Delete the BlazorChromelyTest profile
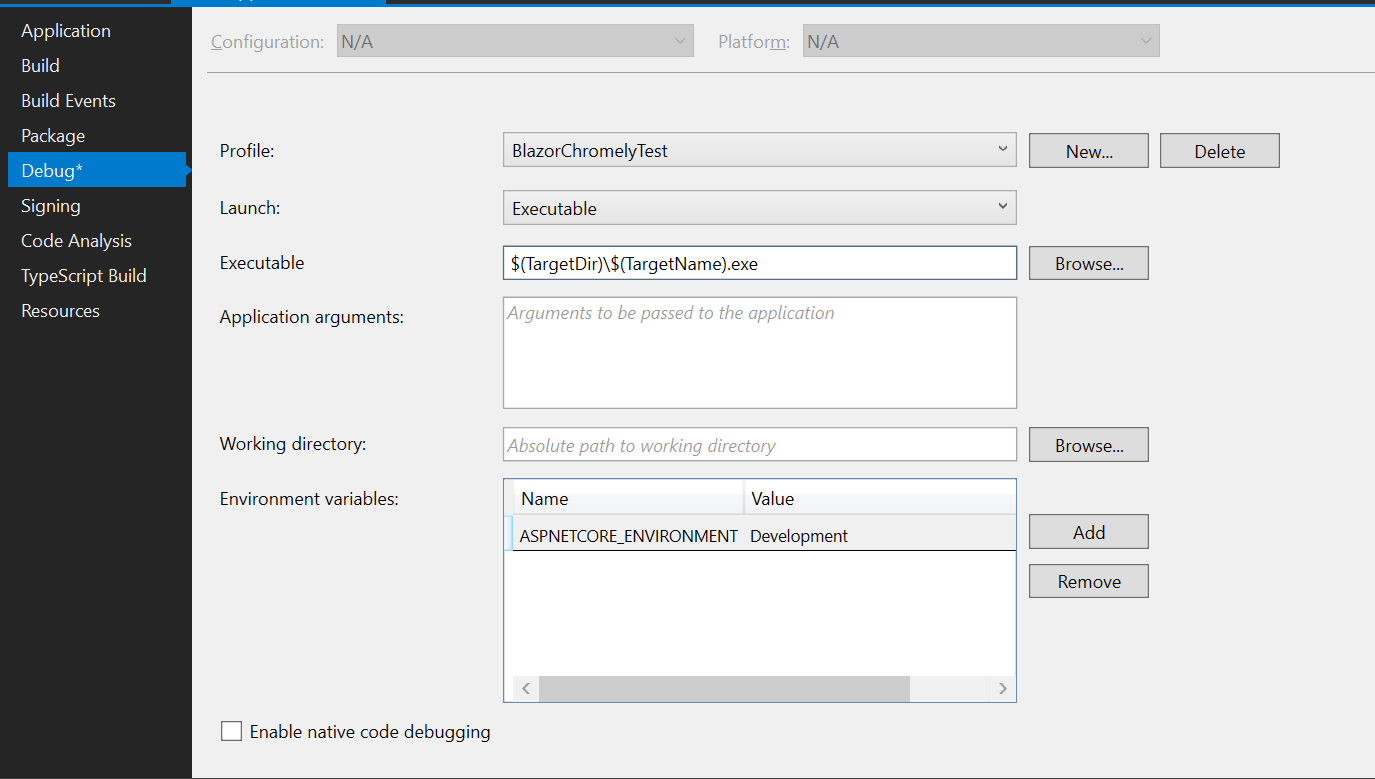This screenshot has height=779, width=1375. click(1219, 150)
